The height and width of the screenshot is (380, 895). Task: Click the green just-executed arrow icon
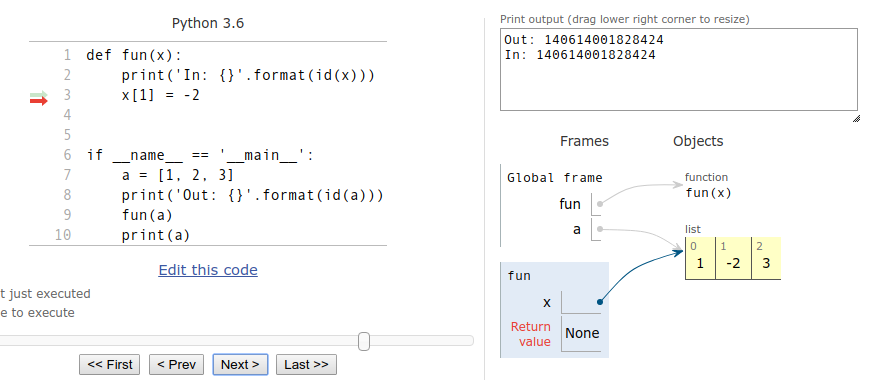click(x=39, y=94)
